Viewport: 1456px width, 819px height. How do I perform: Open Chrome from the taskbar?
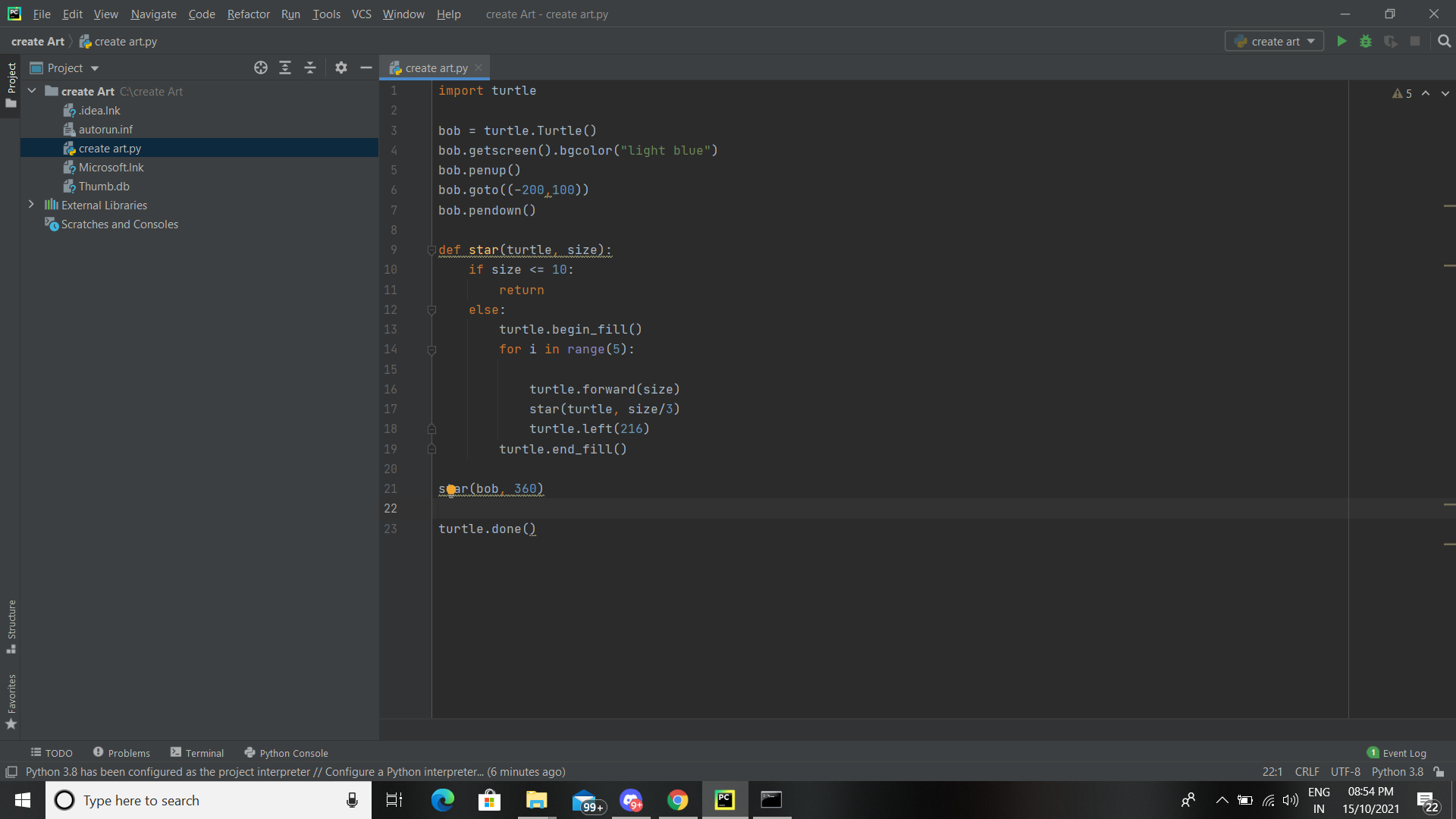(678, 800)
